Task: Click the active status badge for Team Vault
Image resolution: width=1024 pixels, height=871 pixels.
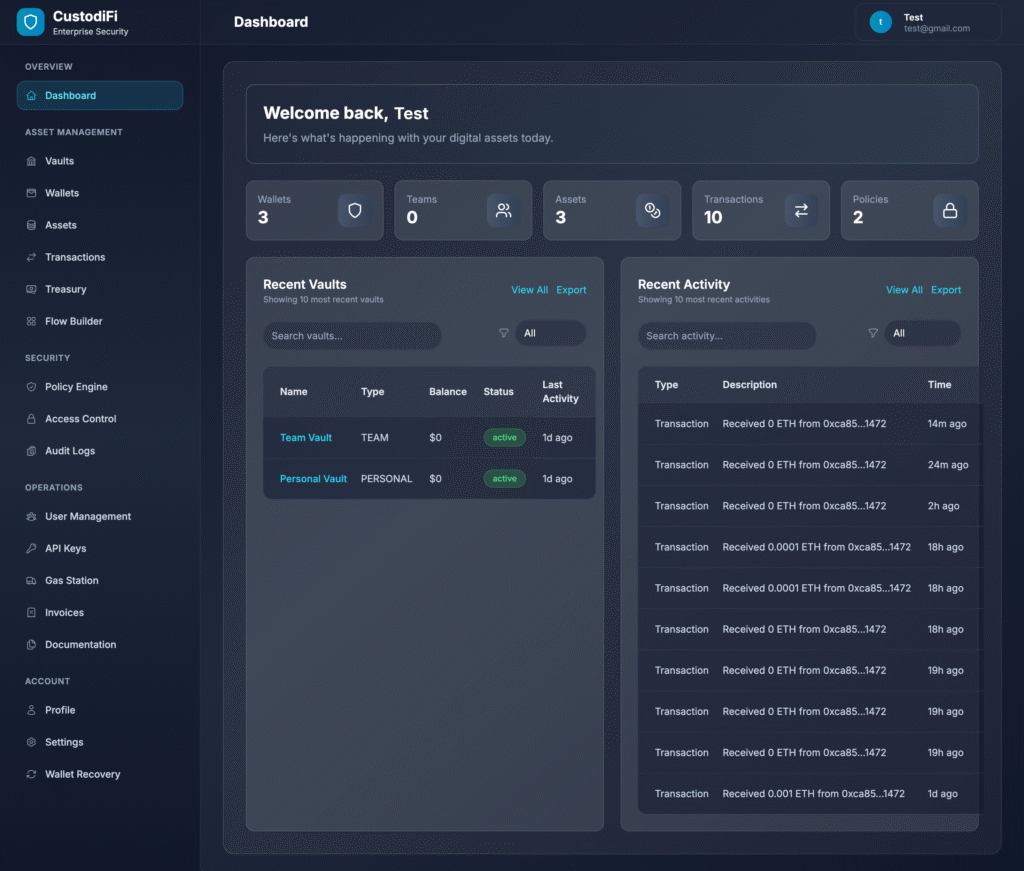Action: (x=505, y=437)
